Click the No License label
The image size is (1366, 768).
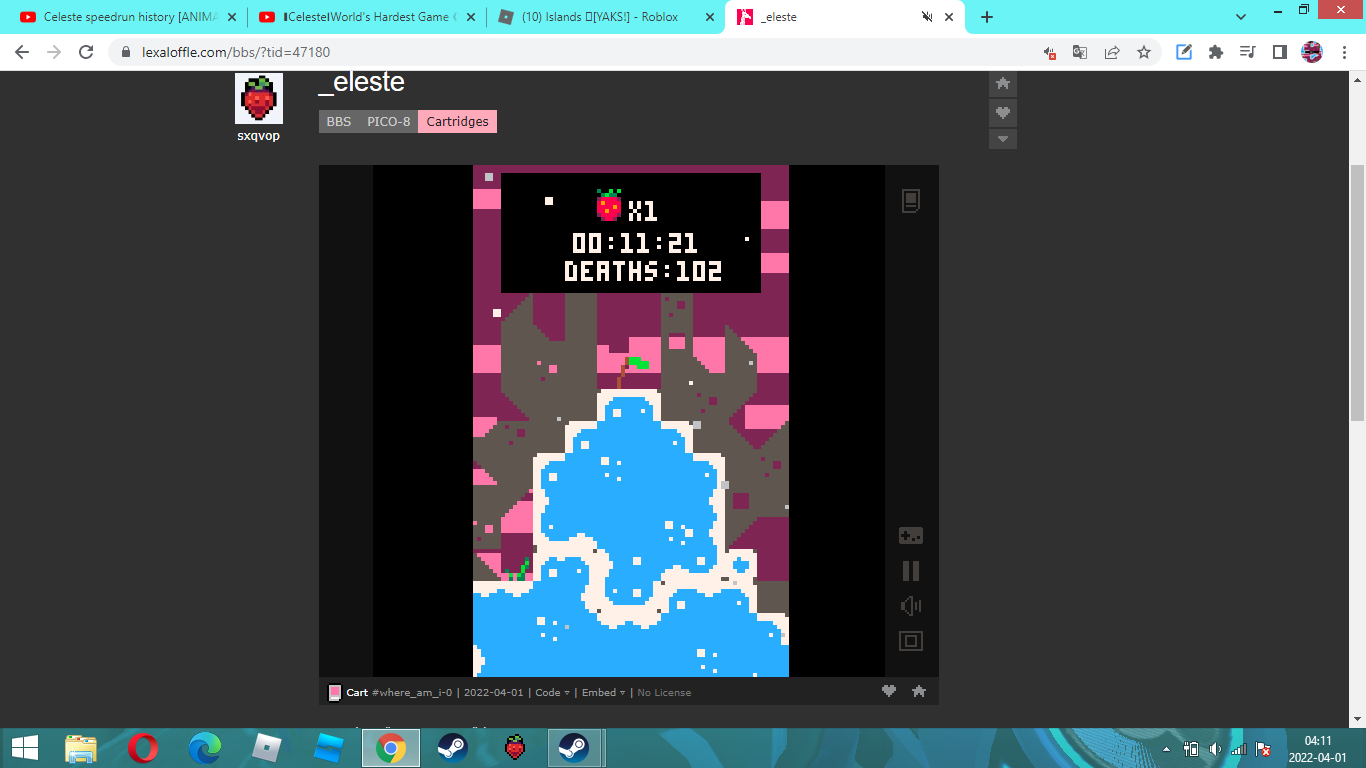(664, 692)
